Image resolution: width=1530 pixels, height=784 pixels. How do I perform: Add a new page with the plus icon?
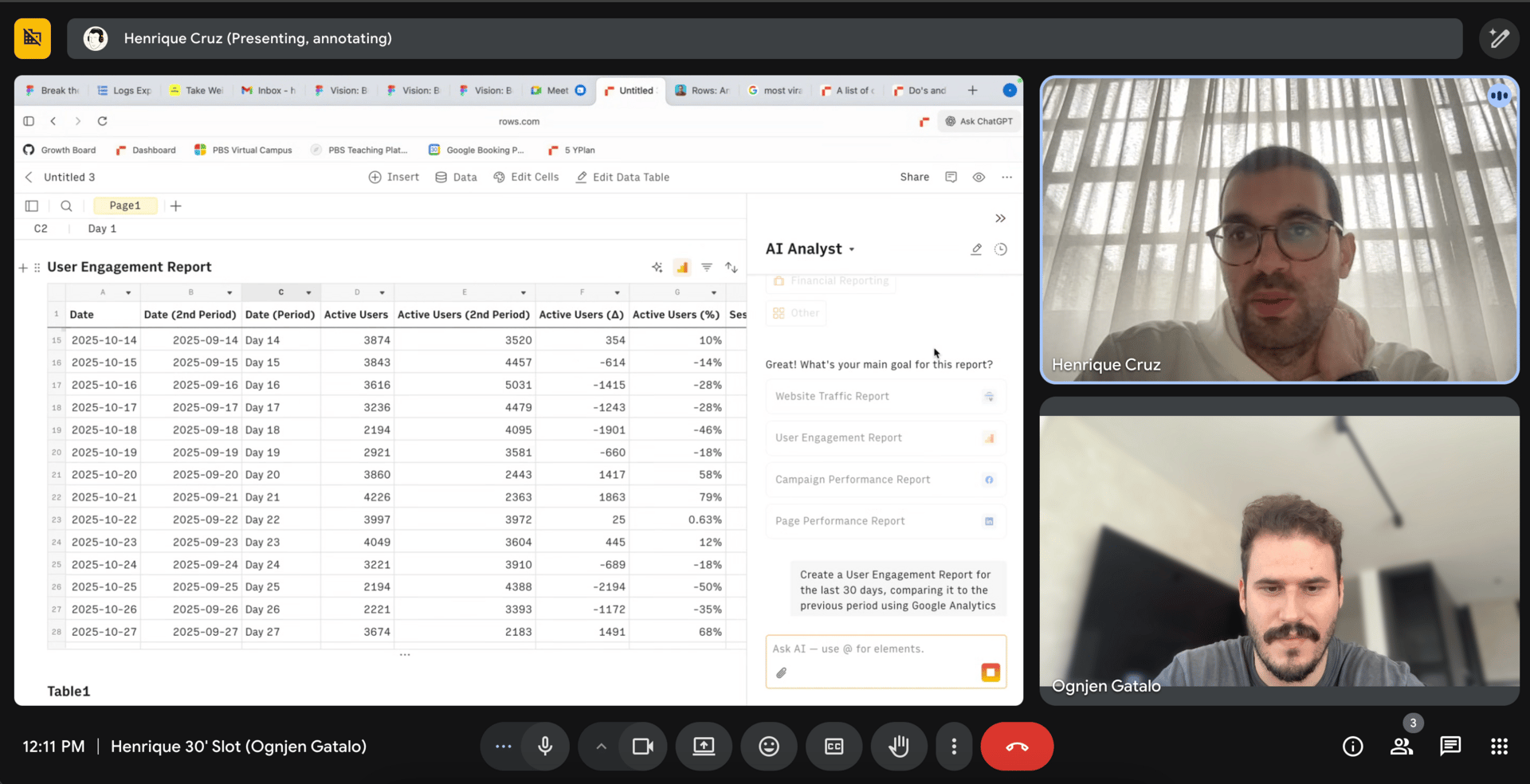click(176, 206)
